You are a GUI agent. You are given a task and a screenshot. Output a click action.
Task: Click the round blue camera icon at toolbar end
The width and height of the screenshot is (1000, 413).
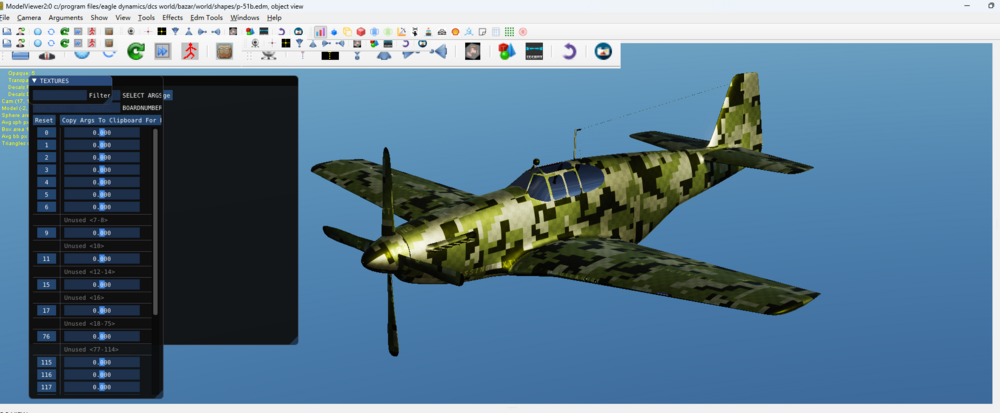(x=603, y=51)
